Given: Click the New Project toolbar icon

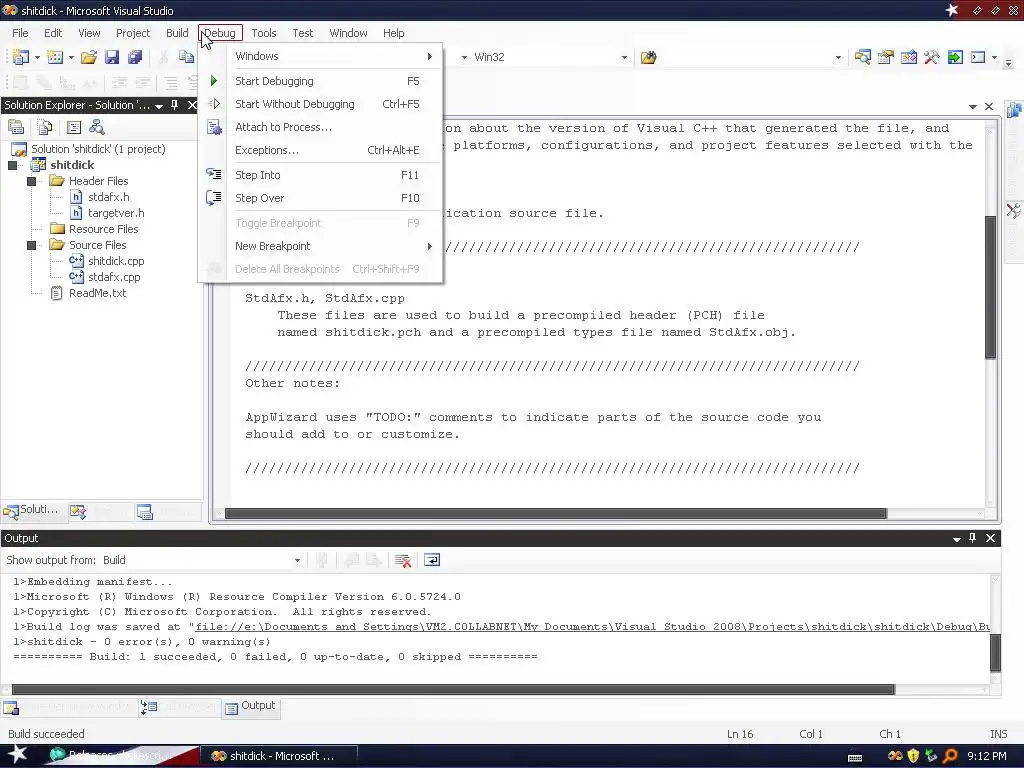Looking at the screenshot, I should tap(21, 57).
